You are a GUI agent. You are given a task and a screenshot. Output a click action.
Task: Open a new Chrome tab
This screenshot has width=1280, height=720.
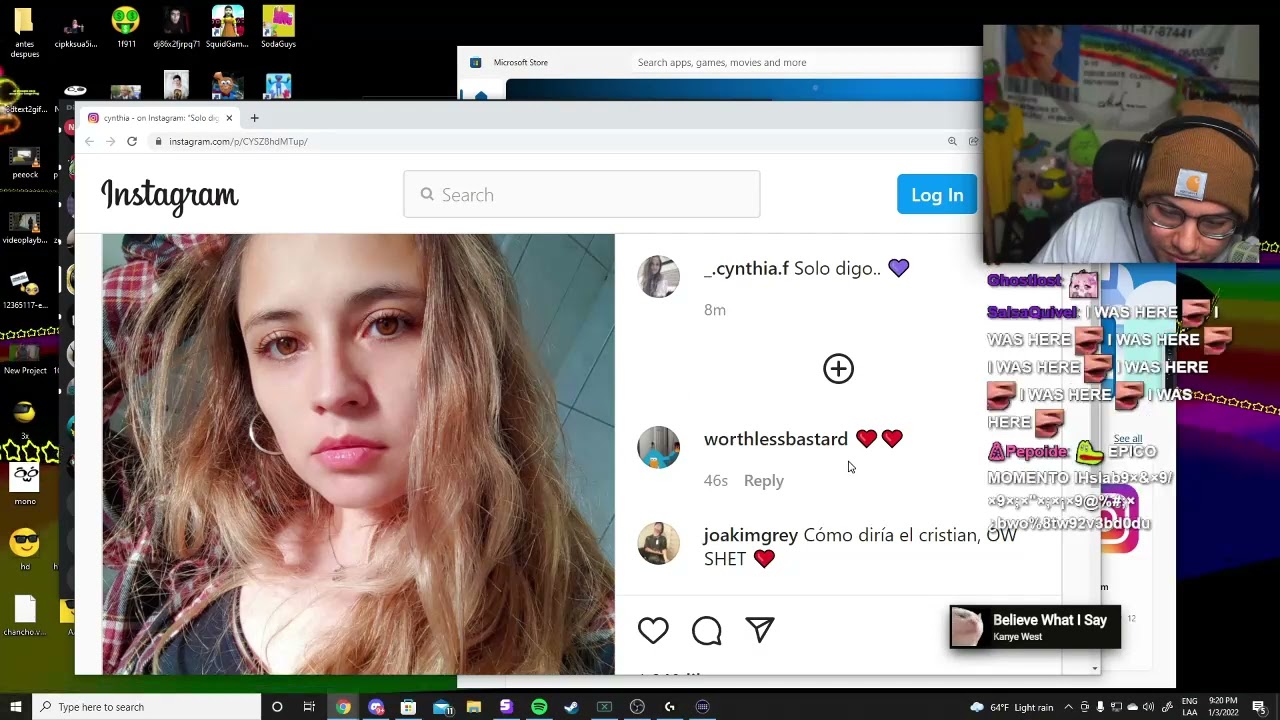click(254, 118)
